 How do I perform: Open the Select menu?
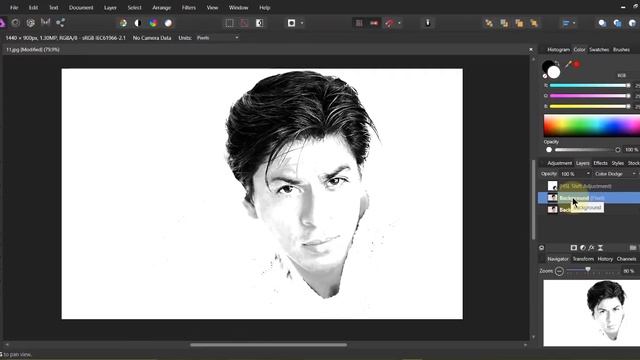pyautogui.click(x=134, y=7)
